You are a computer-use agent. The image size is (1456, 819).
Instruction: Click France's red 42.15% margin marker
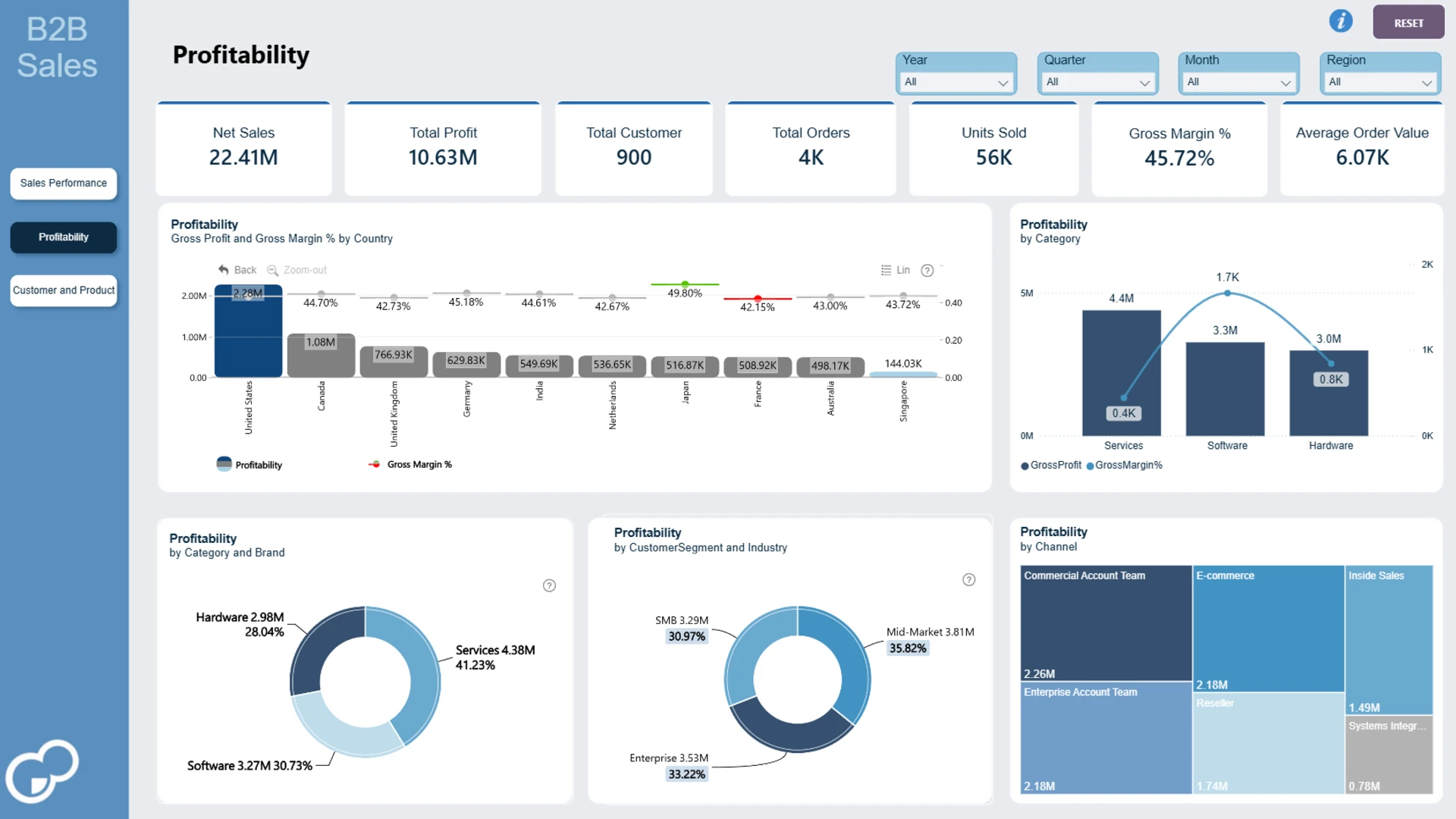[758, 299]
